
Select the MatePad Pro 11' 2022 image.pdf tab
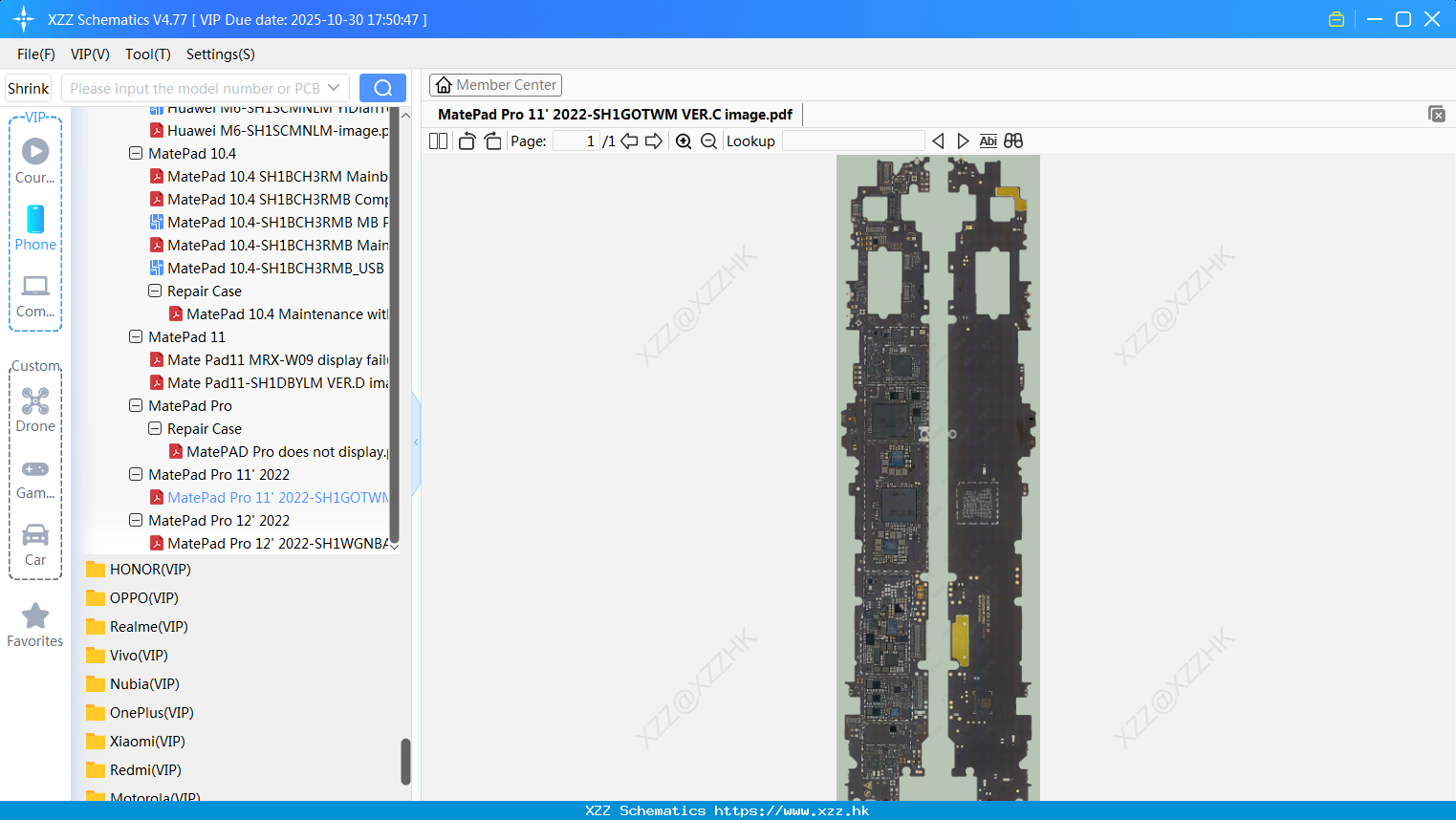click(615, 115)
